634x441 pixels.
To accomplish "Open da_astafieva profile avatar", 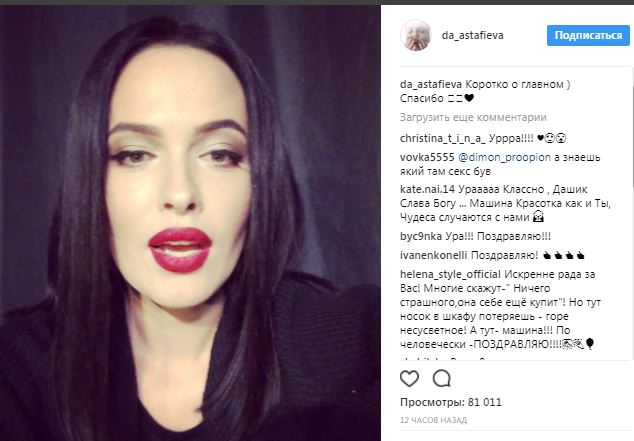I will click(416, 35).
